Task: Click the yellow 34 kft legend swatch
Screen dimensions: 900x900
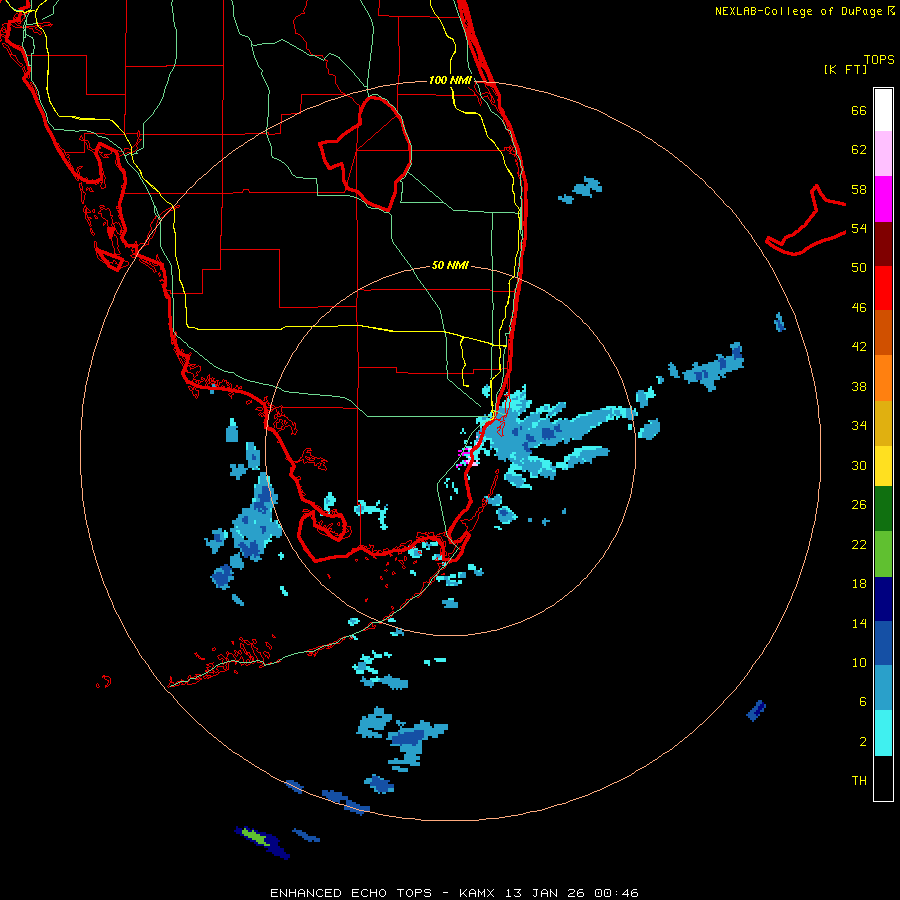Action: [883, 466]
